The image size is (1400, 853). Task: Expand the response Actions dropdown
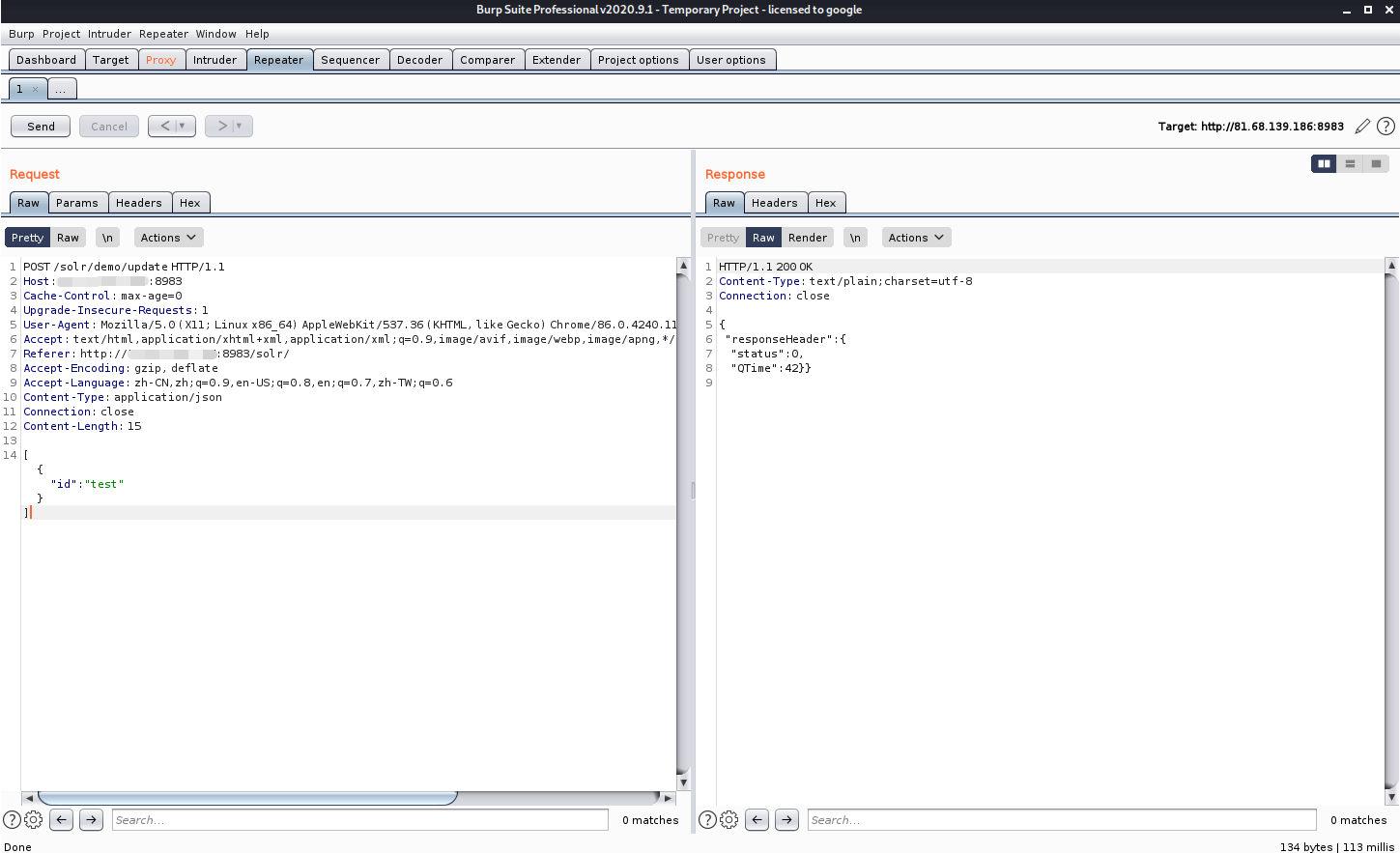[915, 238]
